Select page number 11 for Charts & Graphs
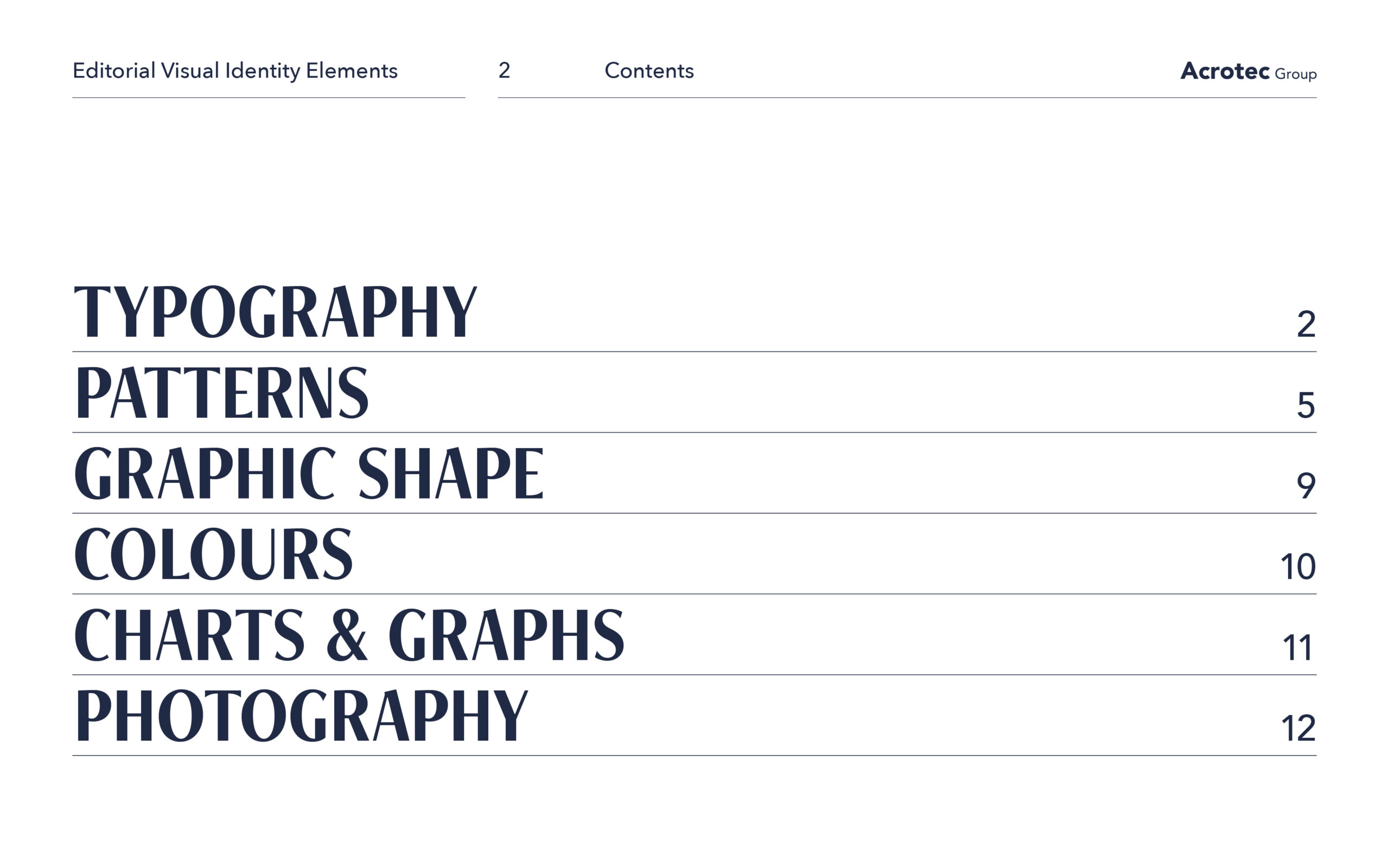The width and height of the screenshot is (1389, 868). (x=1298, y=648)
